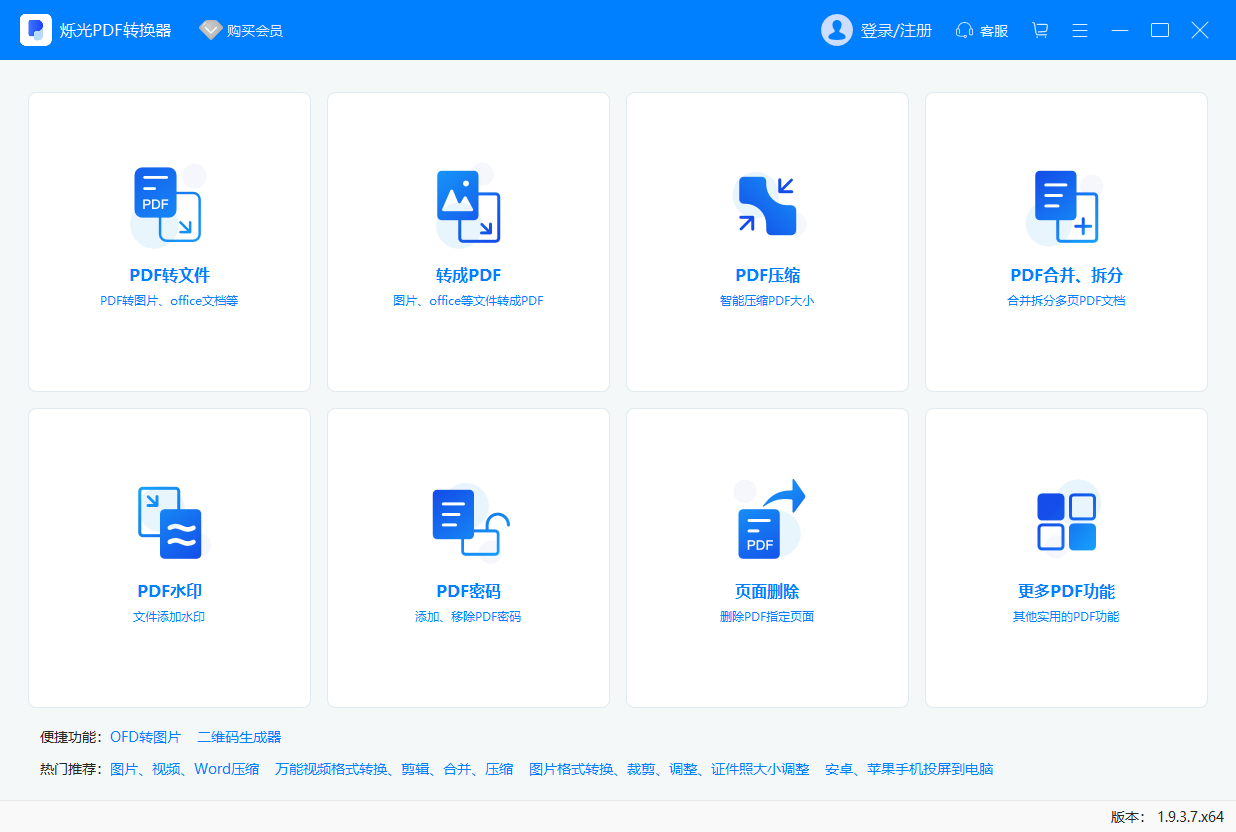Open the hamburger menu in titlebar
The image size is (1236, 832).
[x=1080, y=30]
